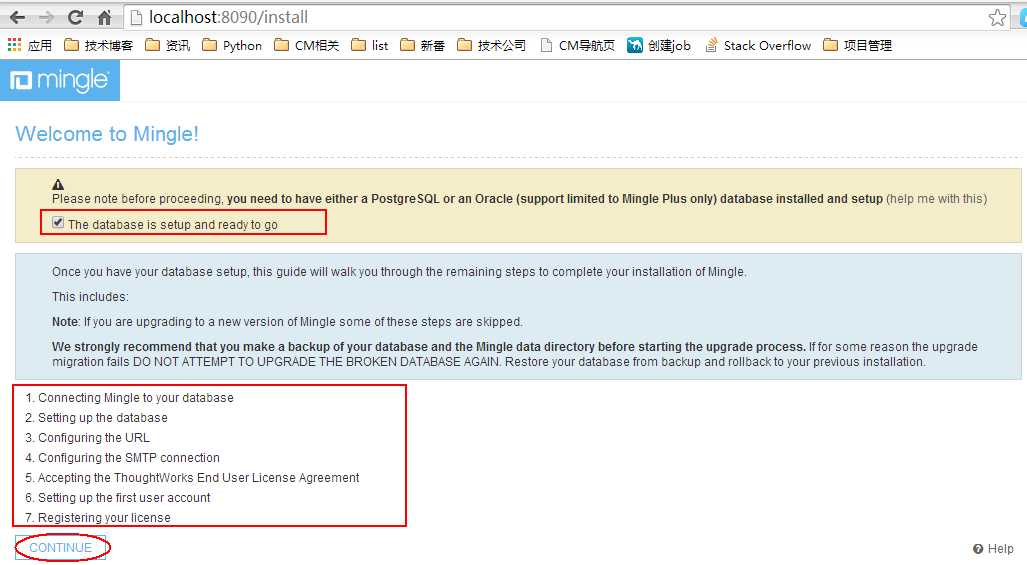Viewport: 1027px width, 565px height.
Task: Click the 'Welcome to Mingle!' heading
Action: click(107, 134)
